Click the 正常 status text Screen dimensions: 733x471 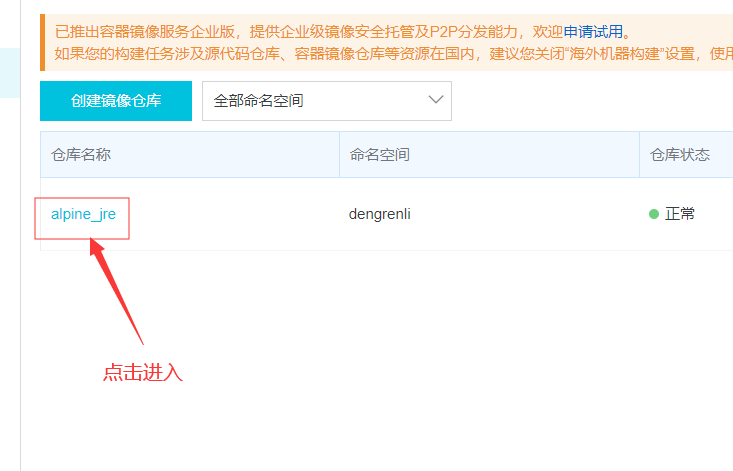pyautogui.click(x=680, y=214)
